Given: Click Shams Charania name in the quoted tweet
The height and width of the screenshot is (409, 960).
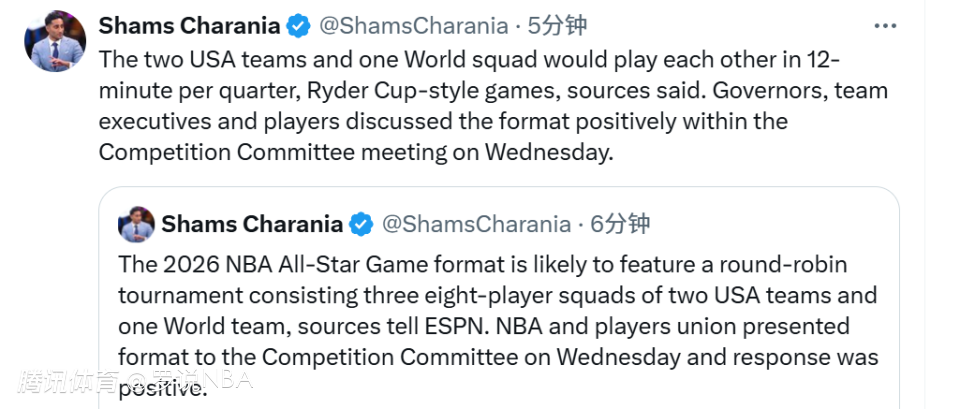Looking at the screenshot, I should (251, 224).
